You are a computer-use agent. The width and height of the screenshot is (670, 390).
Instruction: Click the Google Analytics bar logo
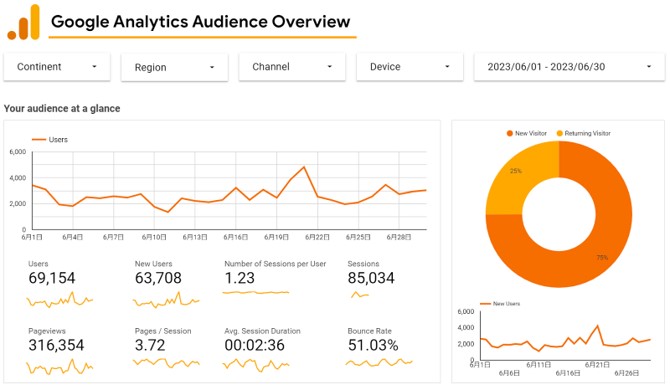tap(24, 22)
